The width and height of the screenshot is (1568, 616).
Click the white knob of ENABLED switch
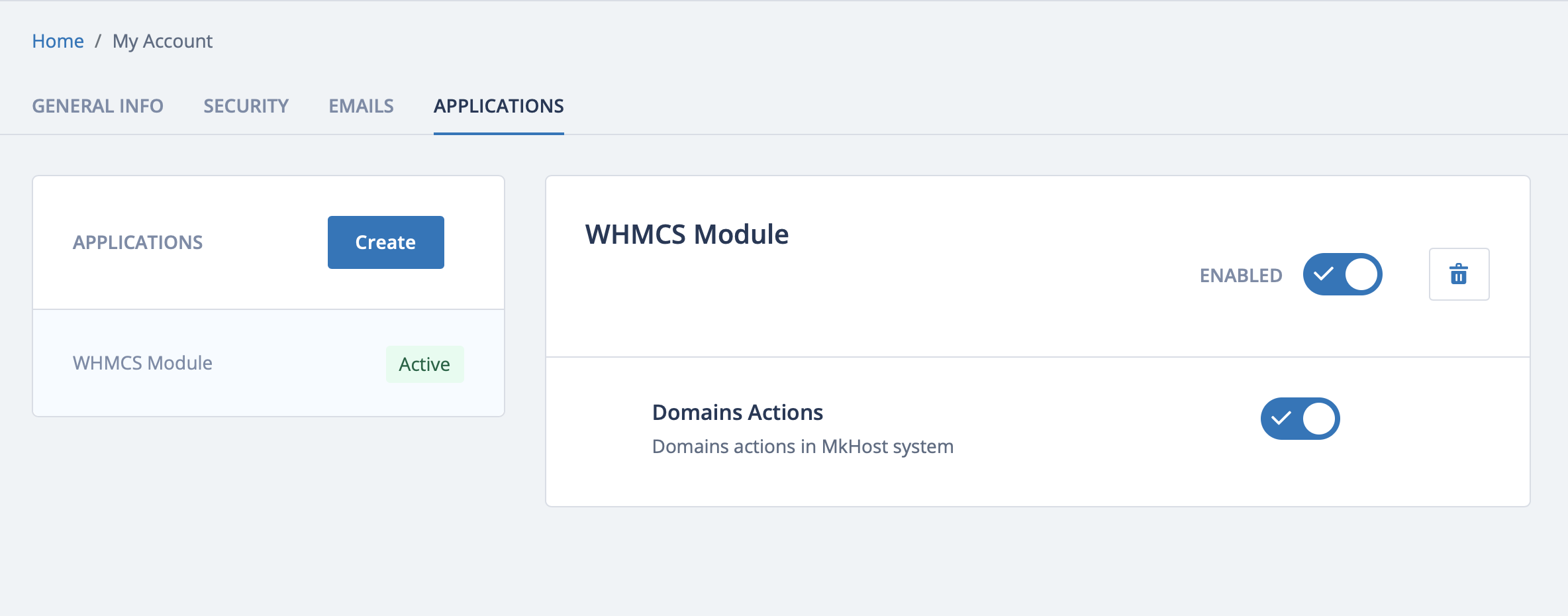click(1361, 274)
